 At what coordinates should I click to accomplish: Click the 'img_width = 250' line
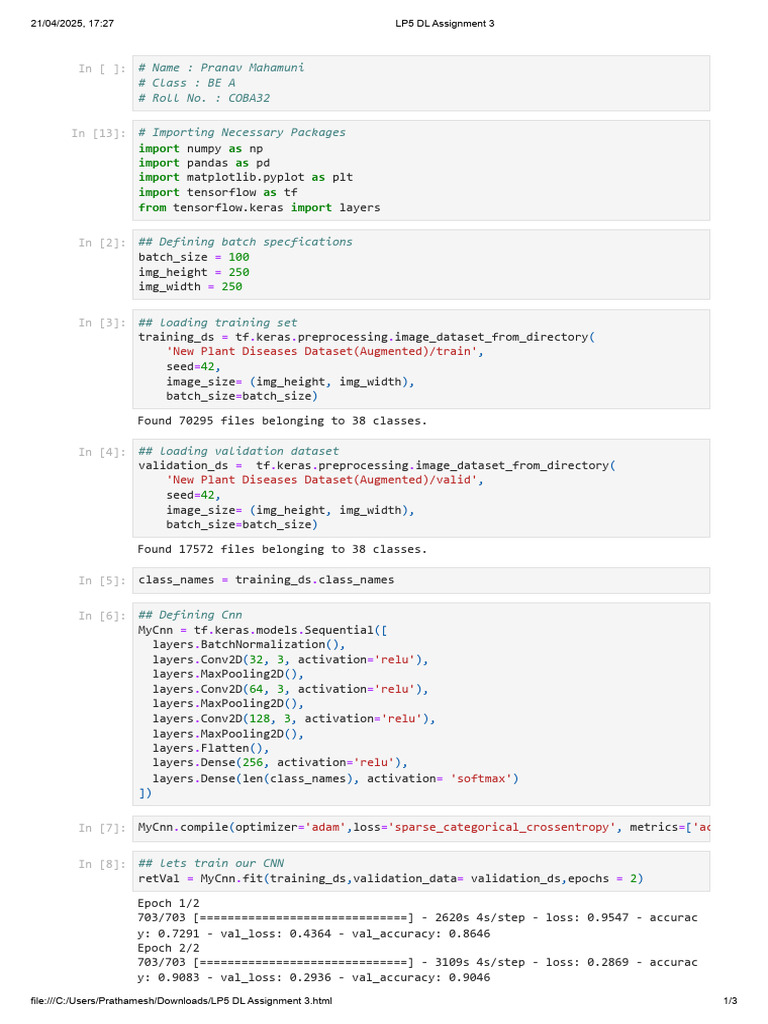tap(190, 287)
